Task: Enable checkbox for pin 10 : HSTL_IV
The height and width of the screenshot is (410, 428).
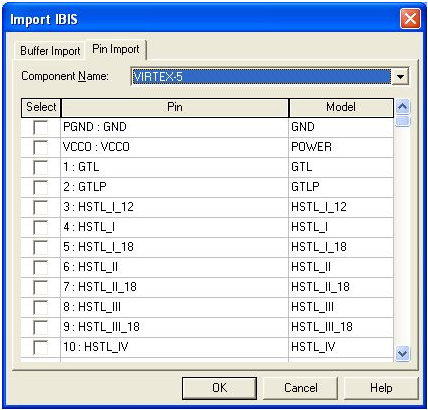Action: tap(41, 347)
